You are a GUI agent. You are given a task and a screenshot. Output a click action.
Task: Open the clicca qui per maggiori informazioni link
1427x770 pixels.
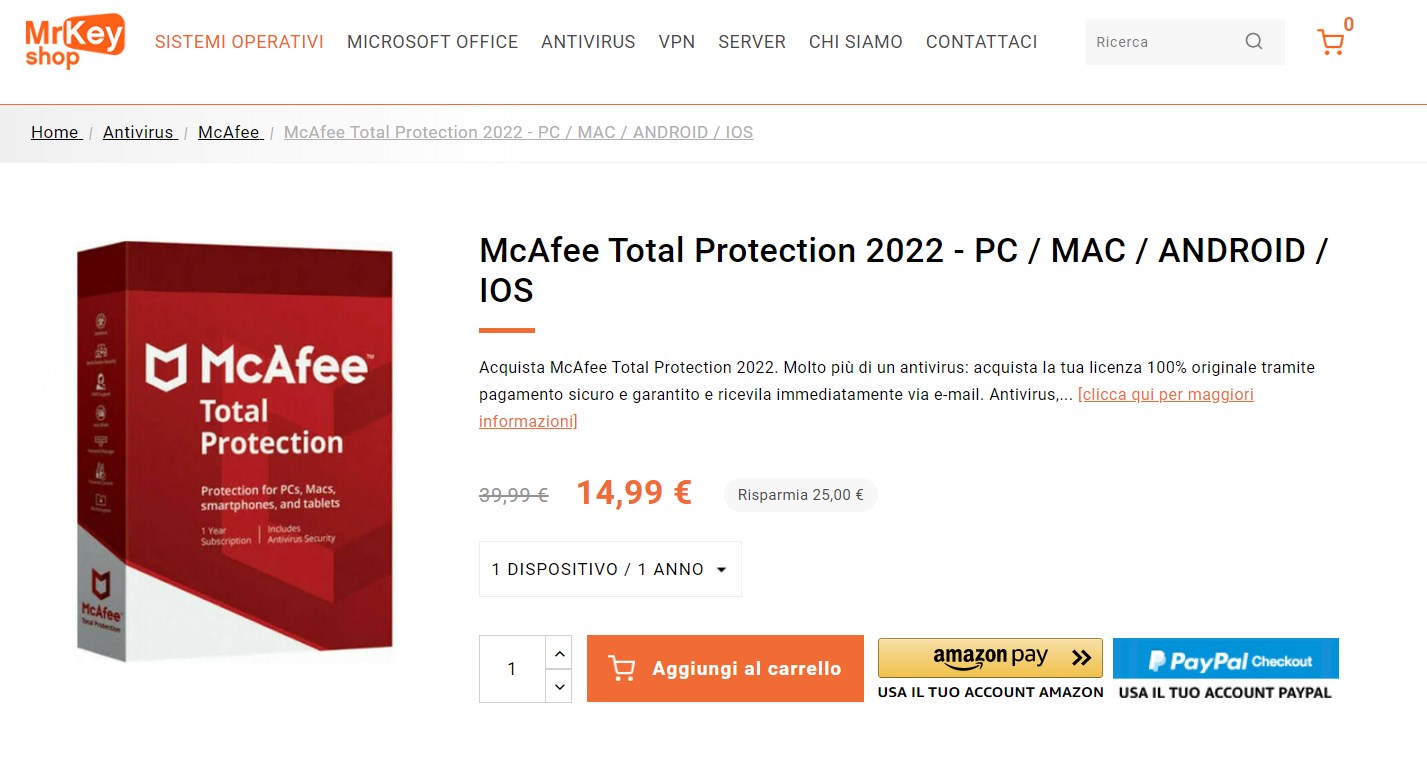pos(1165,394)
